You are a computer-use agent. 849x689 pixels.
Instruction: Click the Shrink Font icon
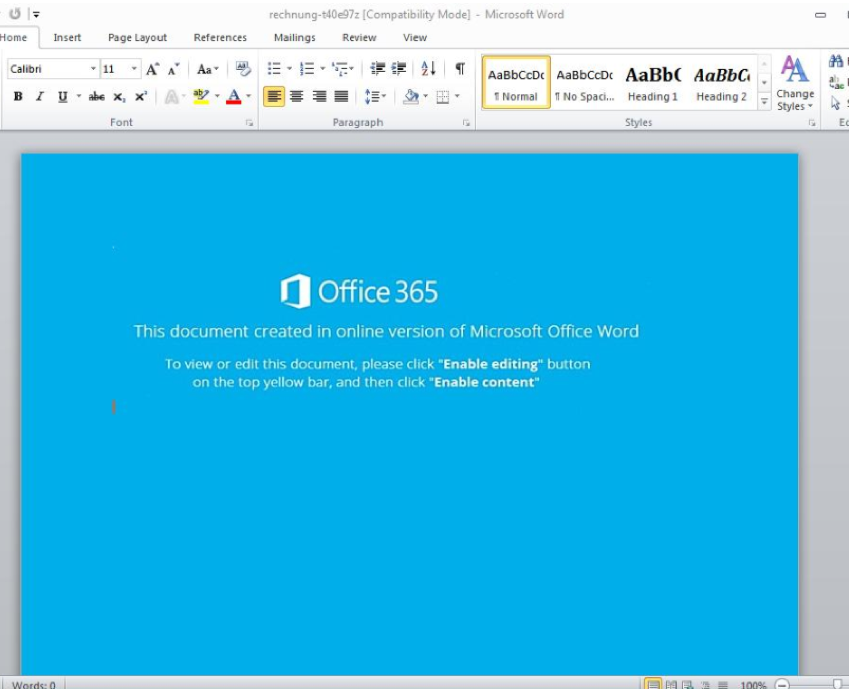(x=173, y=69)
